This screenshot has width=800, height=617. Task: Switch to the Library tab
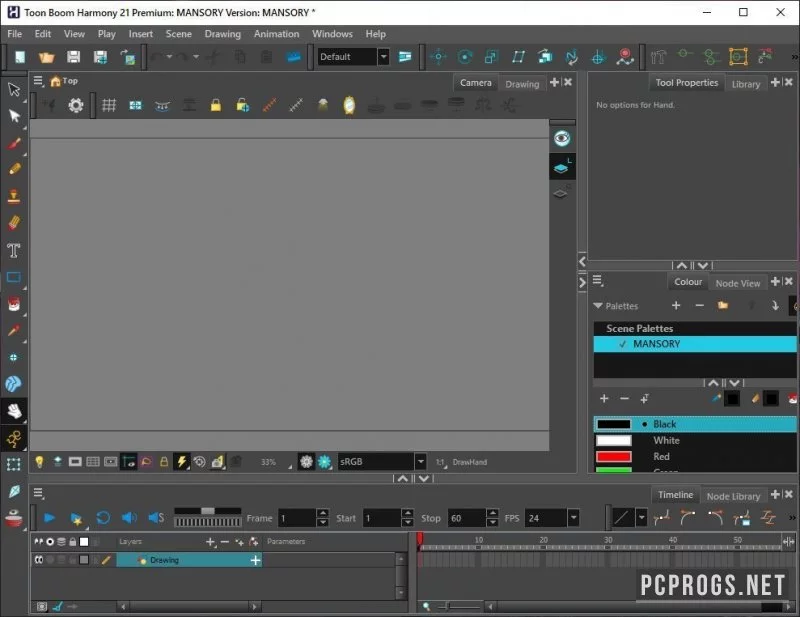[x=746, y=84]
